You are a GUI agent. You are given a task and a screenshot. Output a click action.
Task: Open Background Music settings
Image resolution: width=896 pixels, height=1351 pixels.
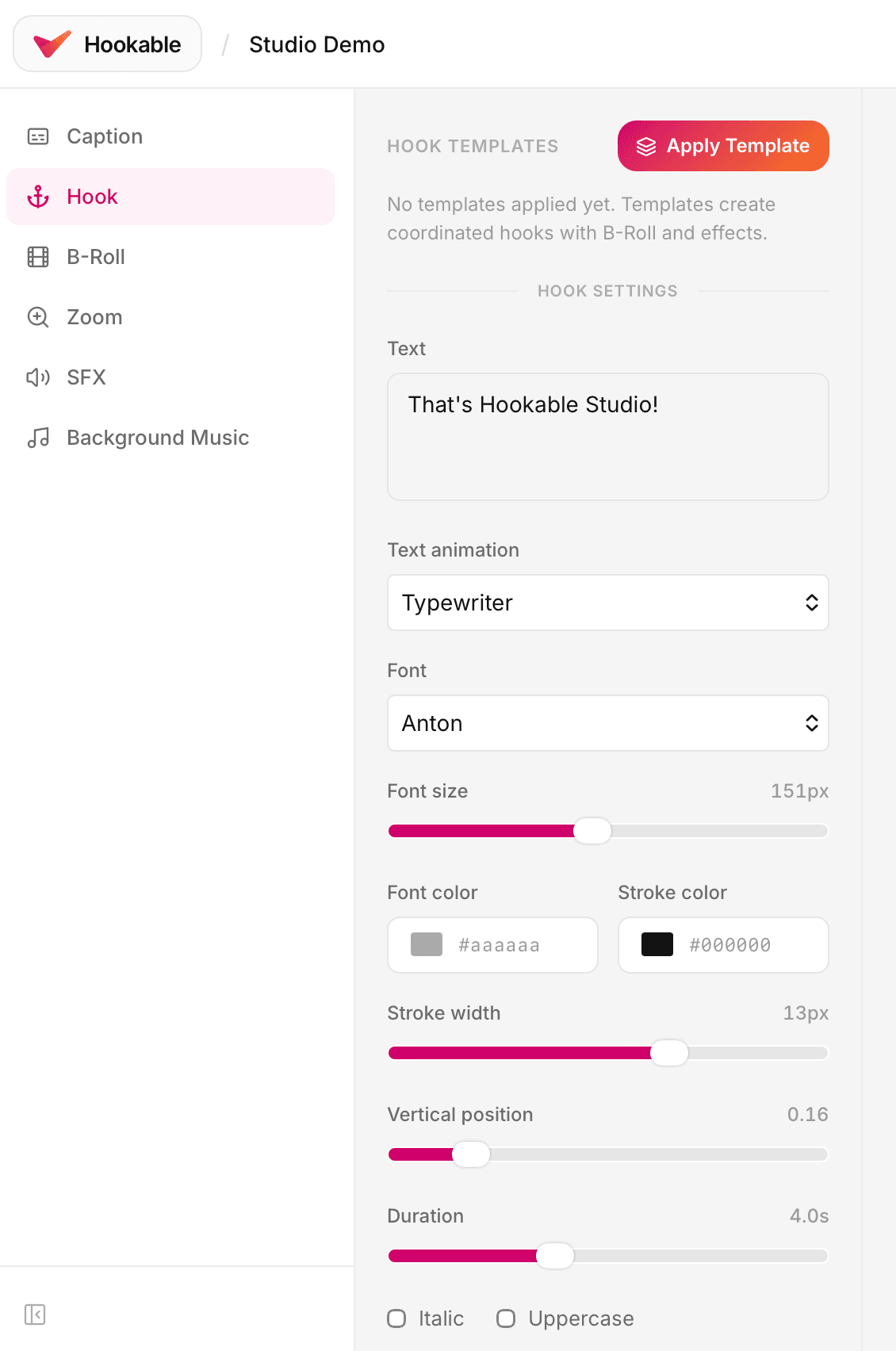(170, 438)
